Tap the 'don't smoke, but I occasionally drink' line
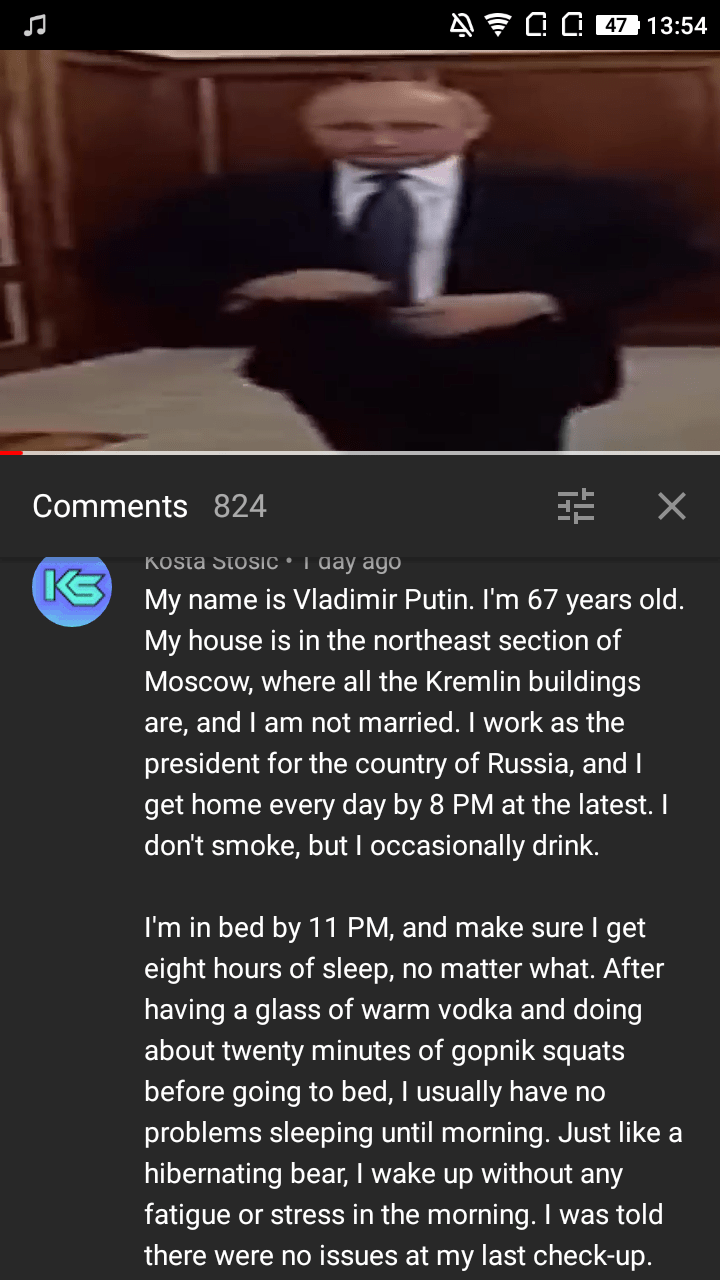This screenshot has width=720, height=1280. [x=372, y=846]
